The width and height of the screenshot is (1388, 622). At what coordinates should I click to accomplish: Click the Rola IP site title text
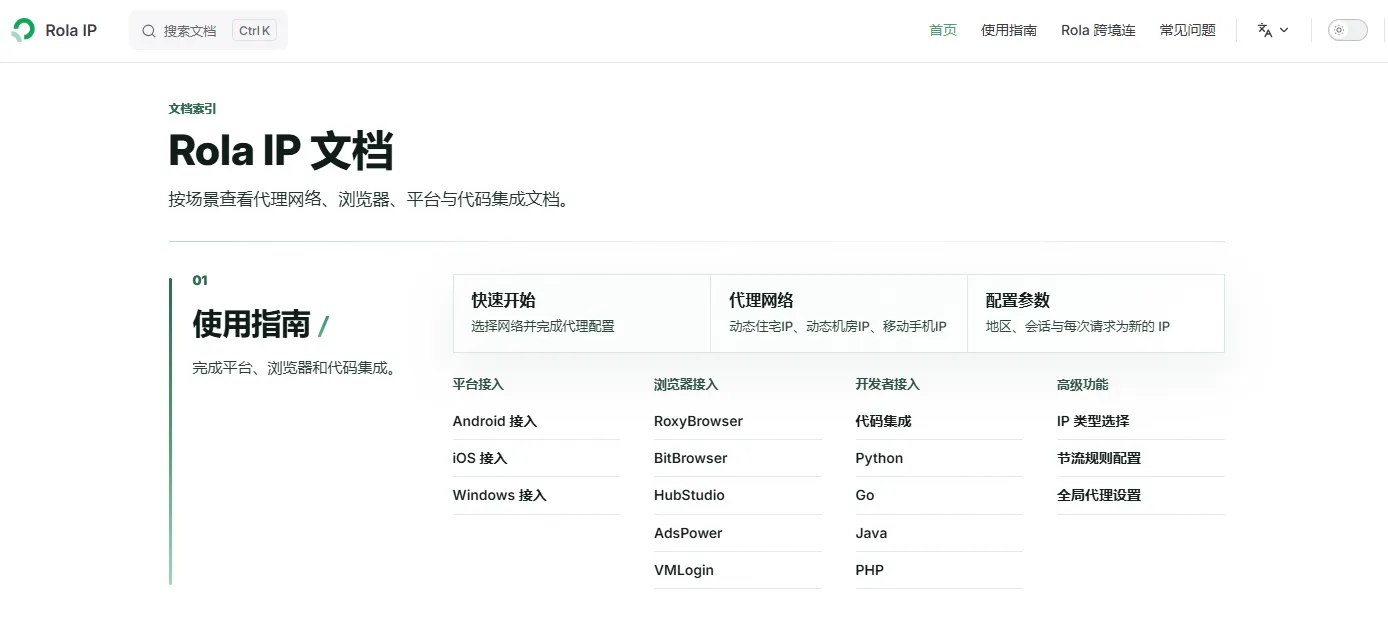[x=71, y=30]
